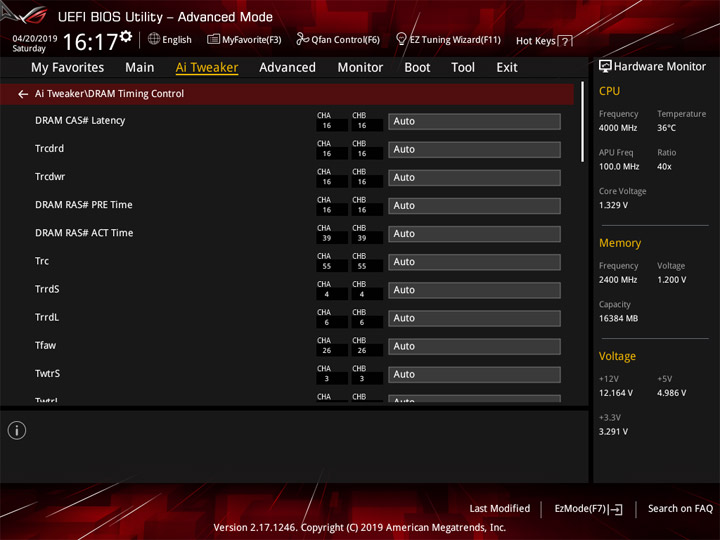Click the TrrdL setting label
720x540 pixels.
click(x=47, y=317)
